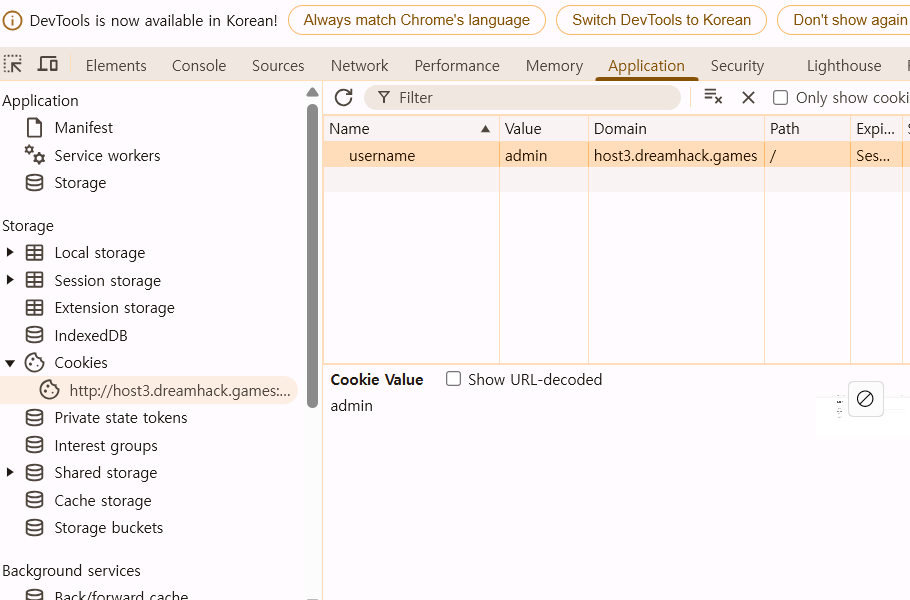This screenshot has height=600, width=910.
Task: Click the Expi... column header
Action: pos(876,129)
